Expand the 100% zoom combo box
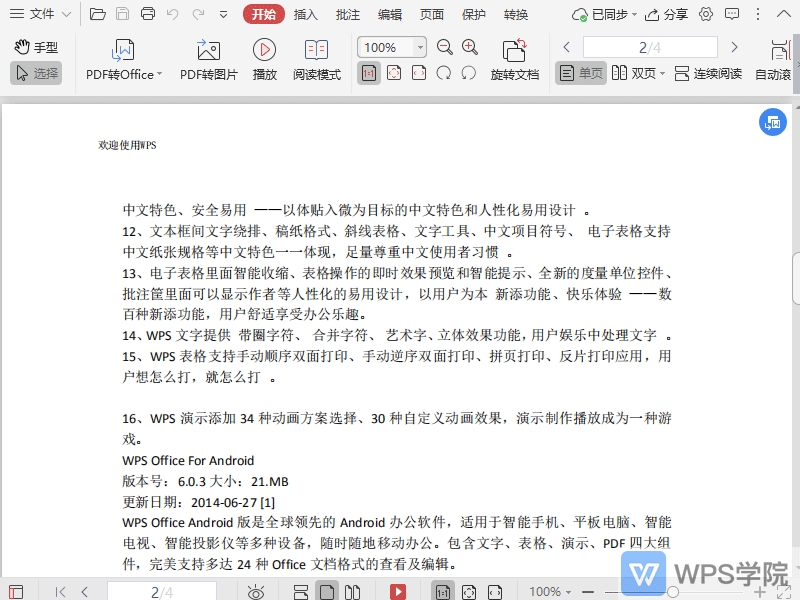800x600 pixels. coord(419,47)
